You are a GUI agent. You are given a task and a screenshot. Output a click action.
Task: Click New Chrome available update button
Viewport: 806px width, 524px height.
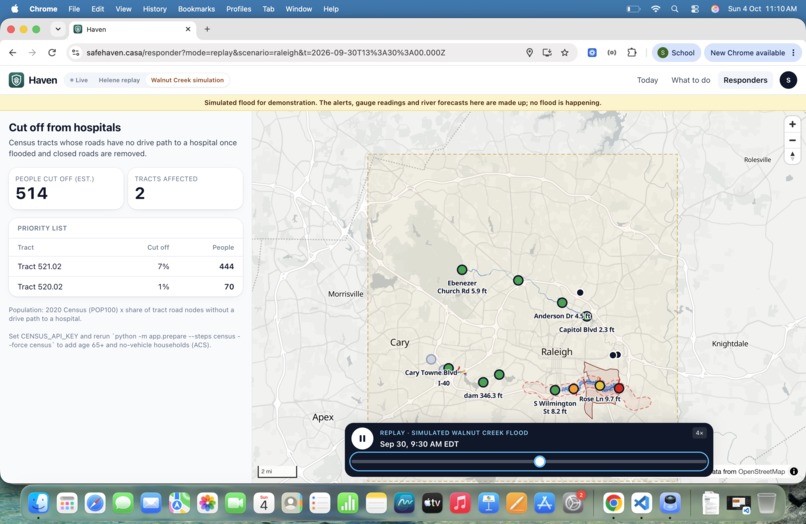(747, 52)
